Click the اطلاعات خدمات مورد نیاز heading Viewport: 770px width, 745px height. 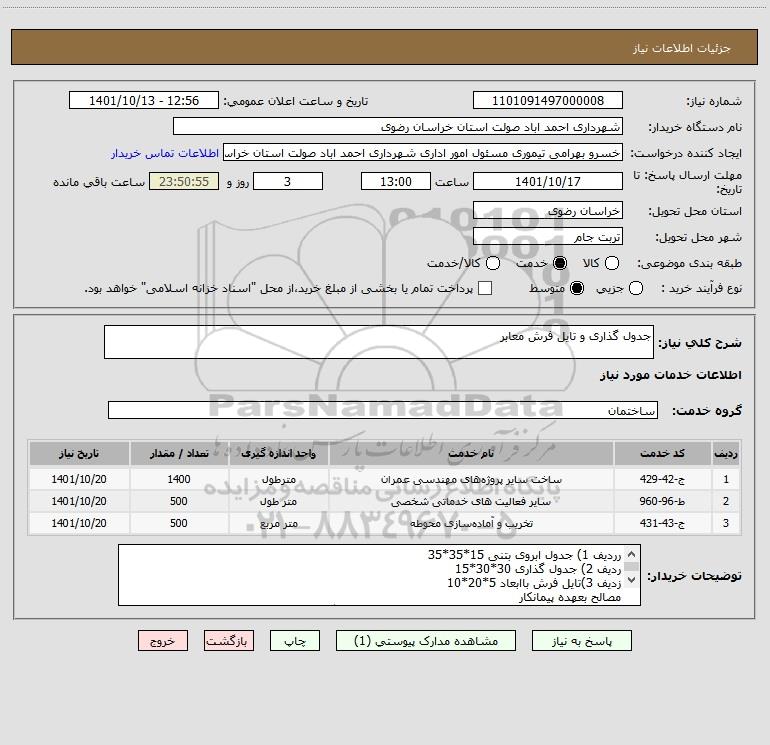(x=670, y=375)
